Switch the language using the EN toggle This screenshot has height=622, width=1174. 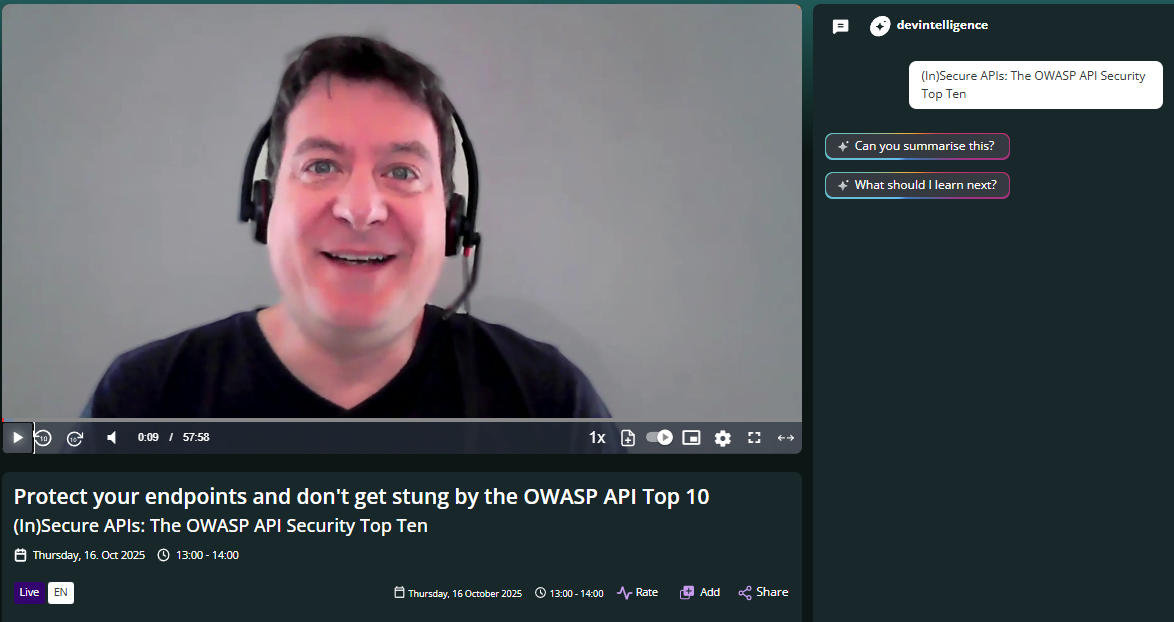[x=61, y=592]
